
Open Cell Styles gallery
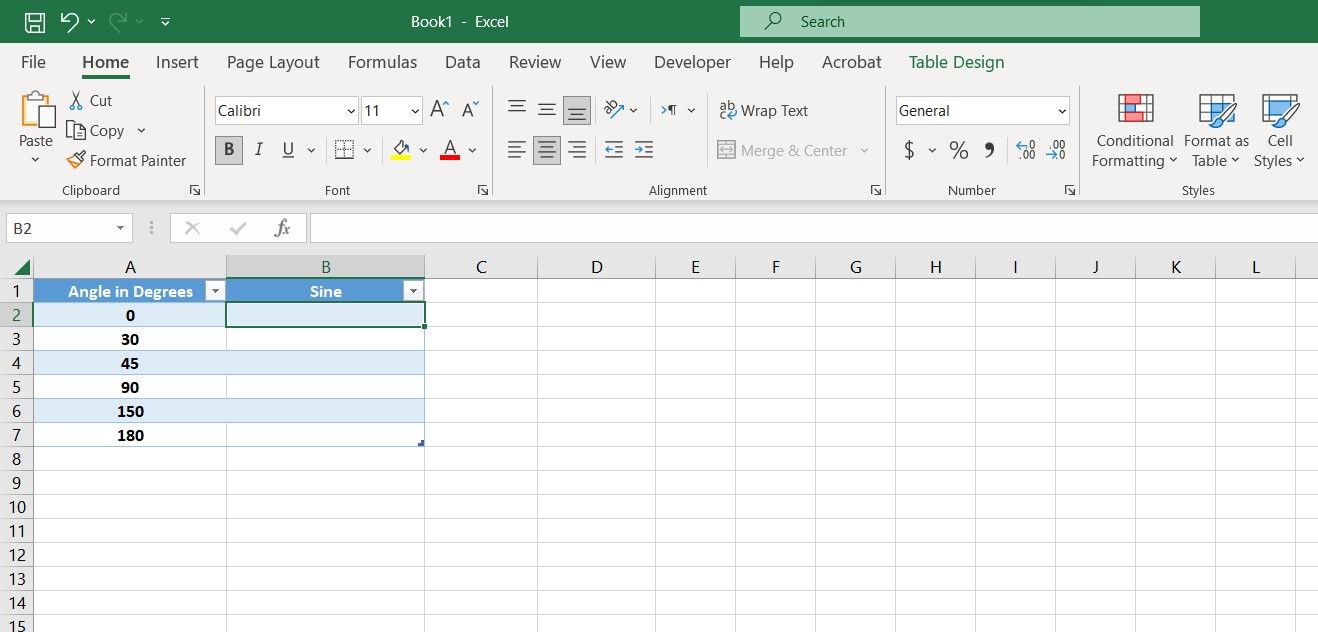tap(1280, 131)
